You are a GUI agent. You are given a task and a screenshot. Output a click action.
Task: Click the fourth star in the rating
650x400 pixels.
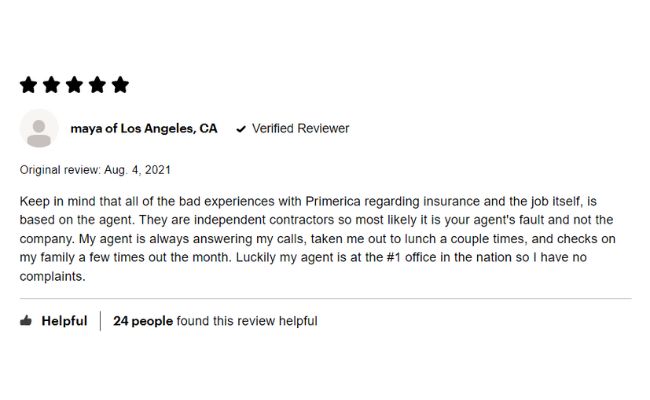pos(97,85)
